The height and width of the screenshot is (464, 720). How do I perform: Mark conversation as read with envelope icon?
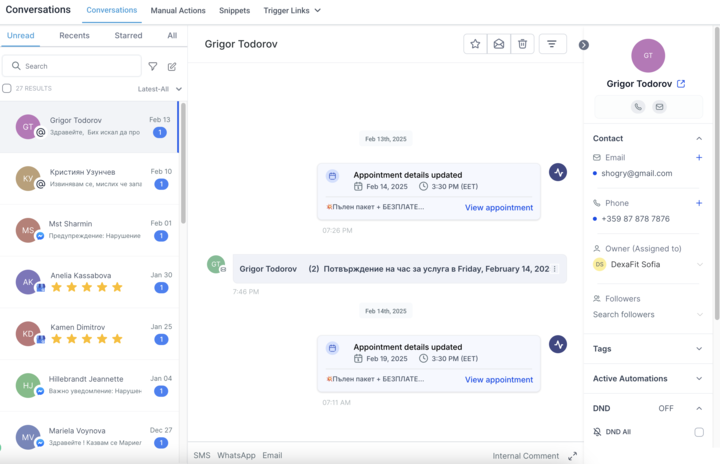(499, 44)
